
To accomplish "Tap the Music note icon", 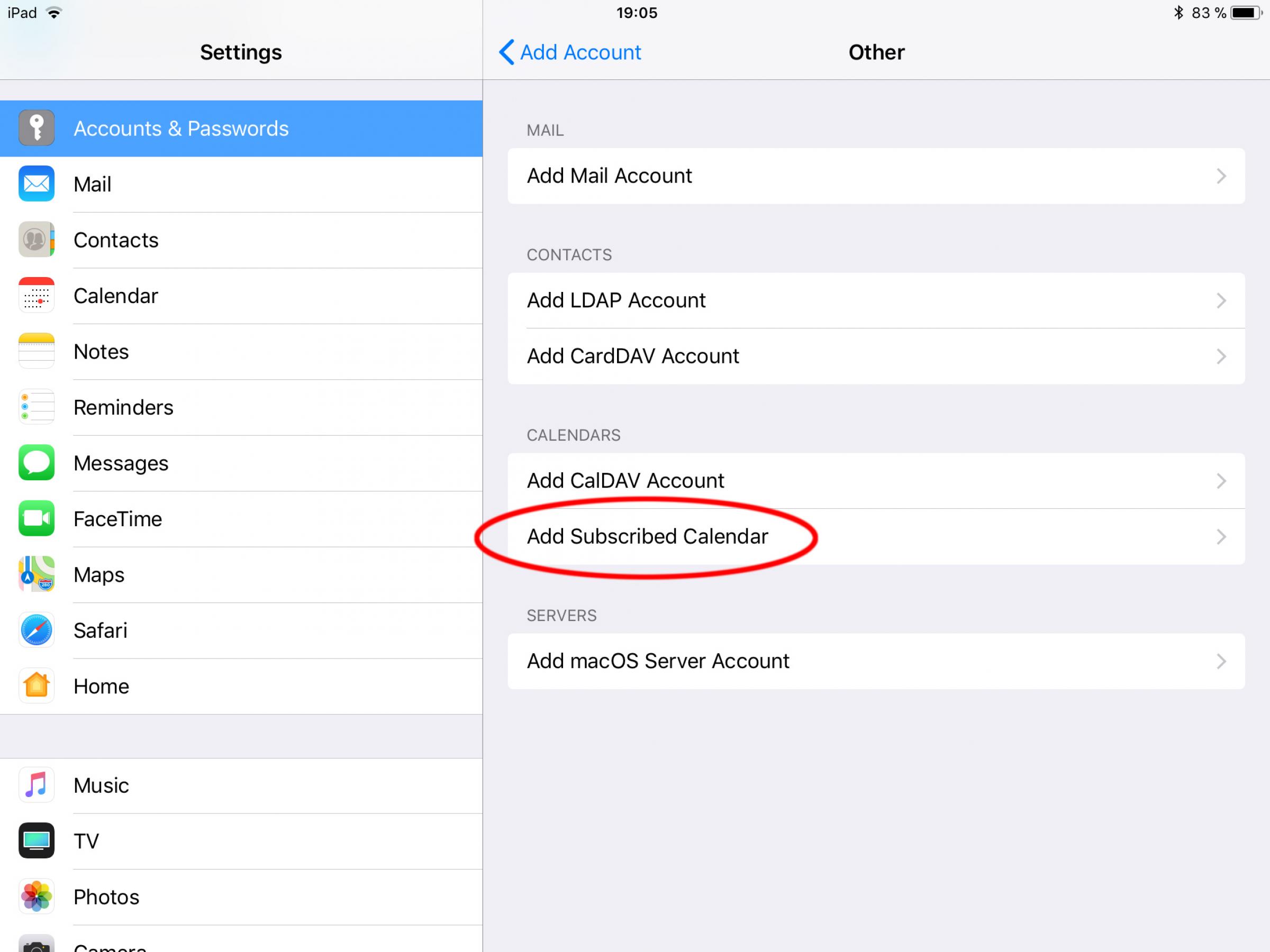I will click(x=36, y=784).
